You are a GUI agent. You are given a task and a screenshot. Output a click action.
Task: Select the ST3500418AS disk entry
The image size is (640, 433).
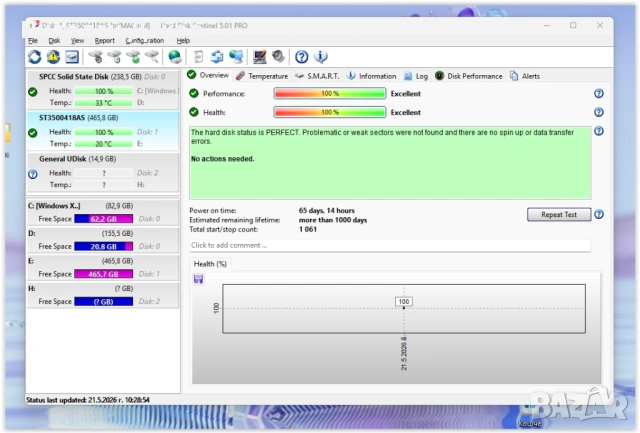pyautogui.click(x=103, y=131)
